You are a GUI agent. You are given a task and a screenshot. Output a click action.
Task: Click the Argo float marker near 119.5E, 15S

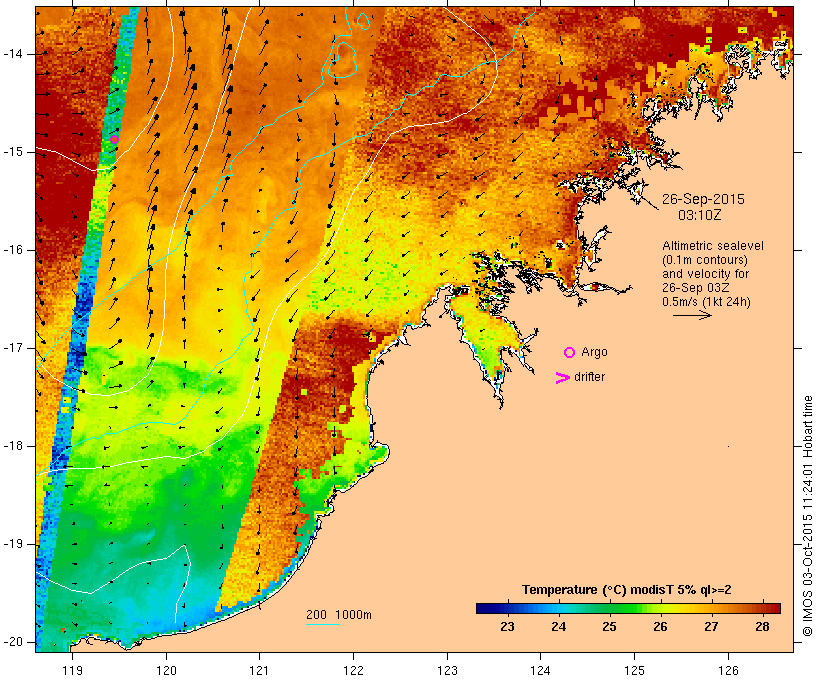coord(115,140)
